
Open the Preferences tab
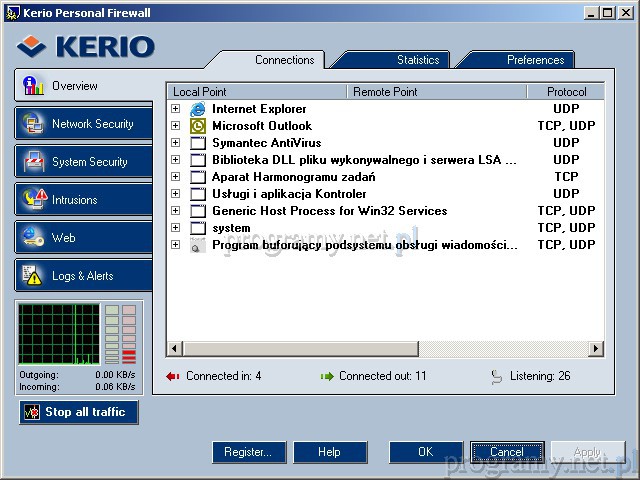[x=535, y=60]
